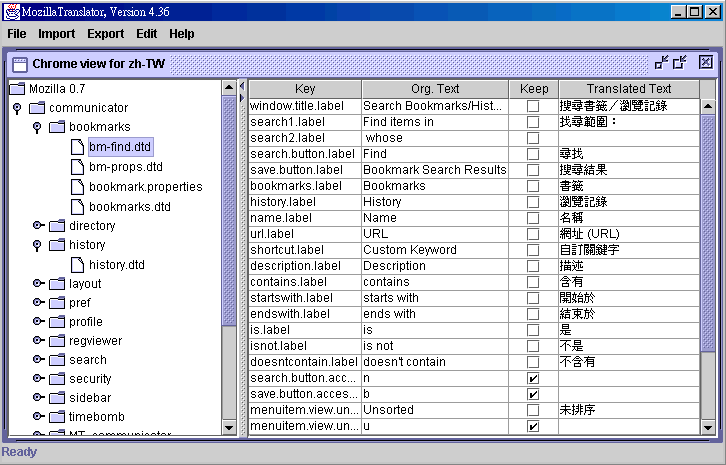Click the Chrome view internal frame icon

pyautogui.click(x=20, y=64)
